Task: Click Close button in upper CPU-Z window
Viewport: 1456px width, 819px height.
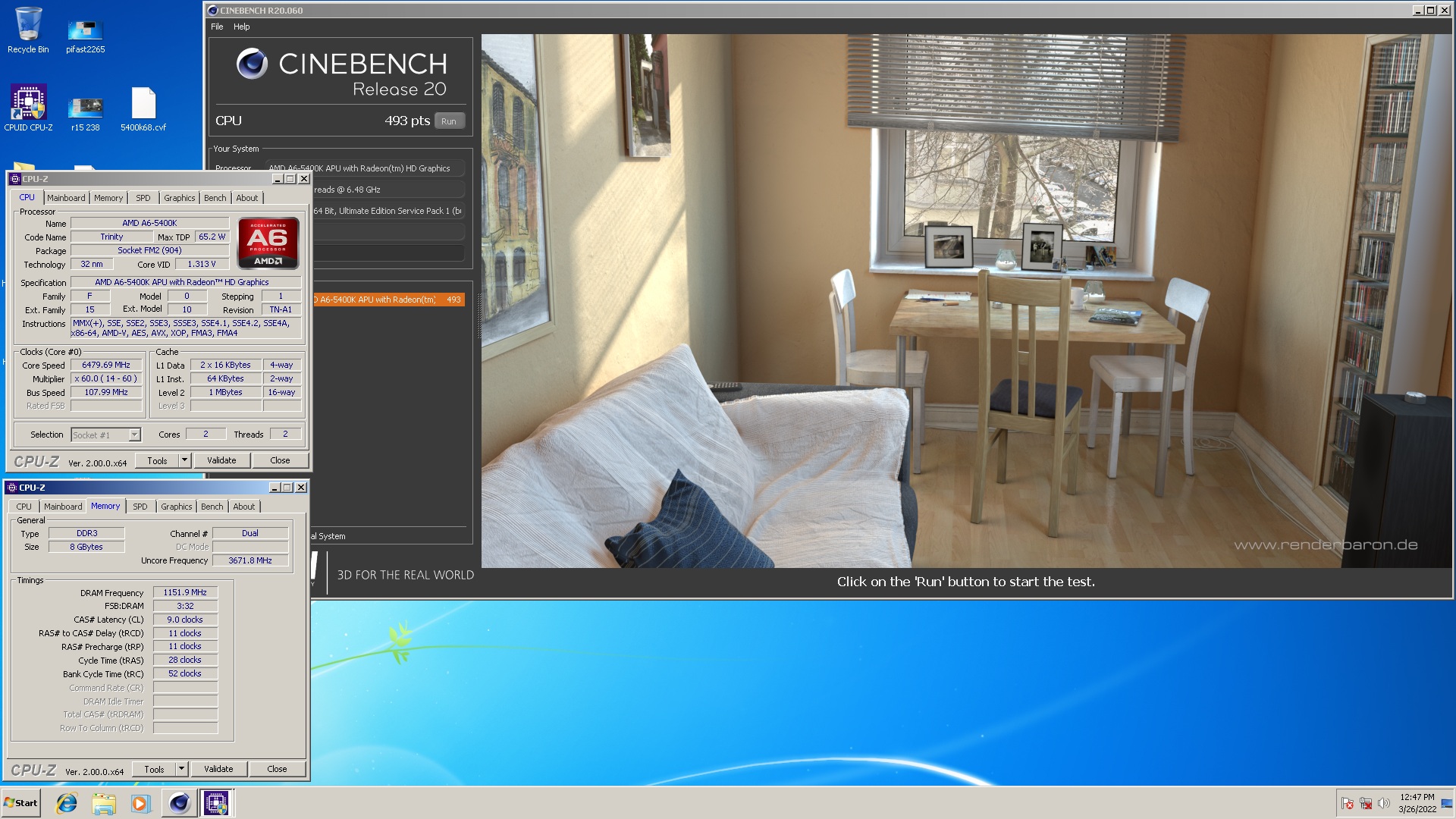Action: pos(280,460)
